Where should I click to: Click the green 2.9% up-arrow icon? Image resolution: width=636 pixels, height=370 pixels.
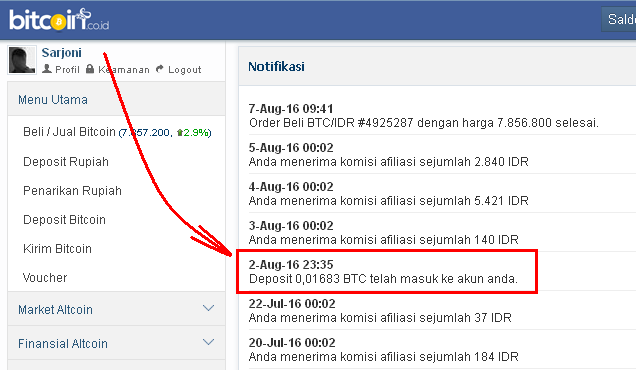pyautogui.click(x=179, y=133)
